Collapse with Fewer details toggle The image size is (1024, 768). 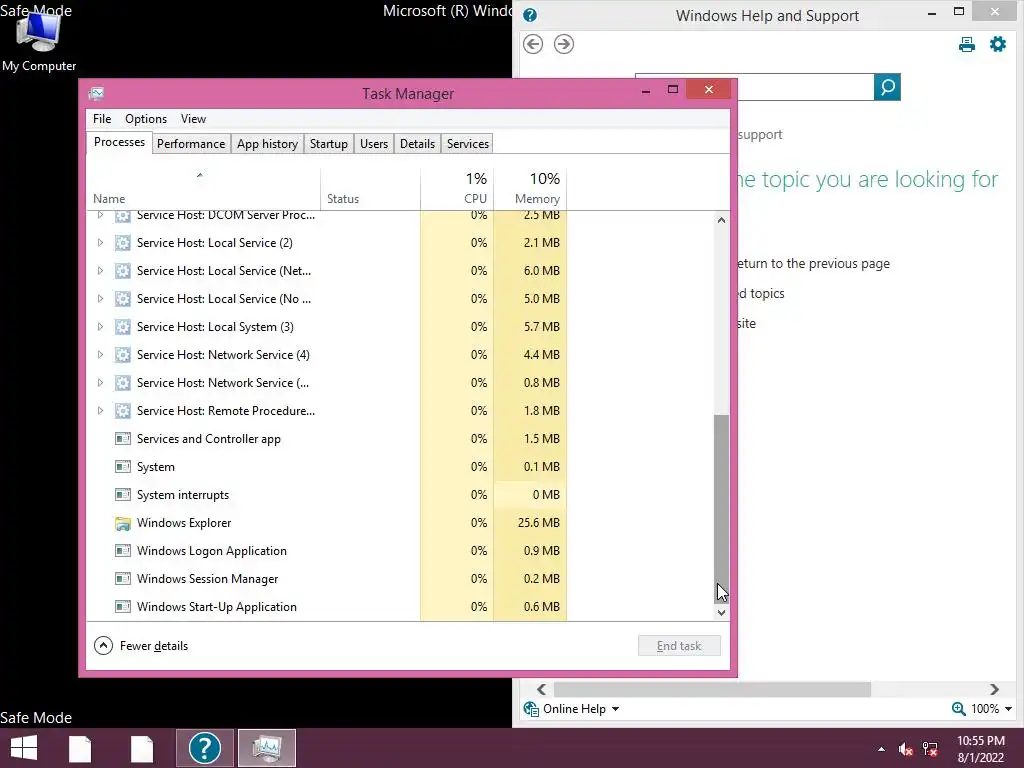coord(141,646)
